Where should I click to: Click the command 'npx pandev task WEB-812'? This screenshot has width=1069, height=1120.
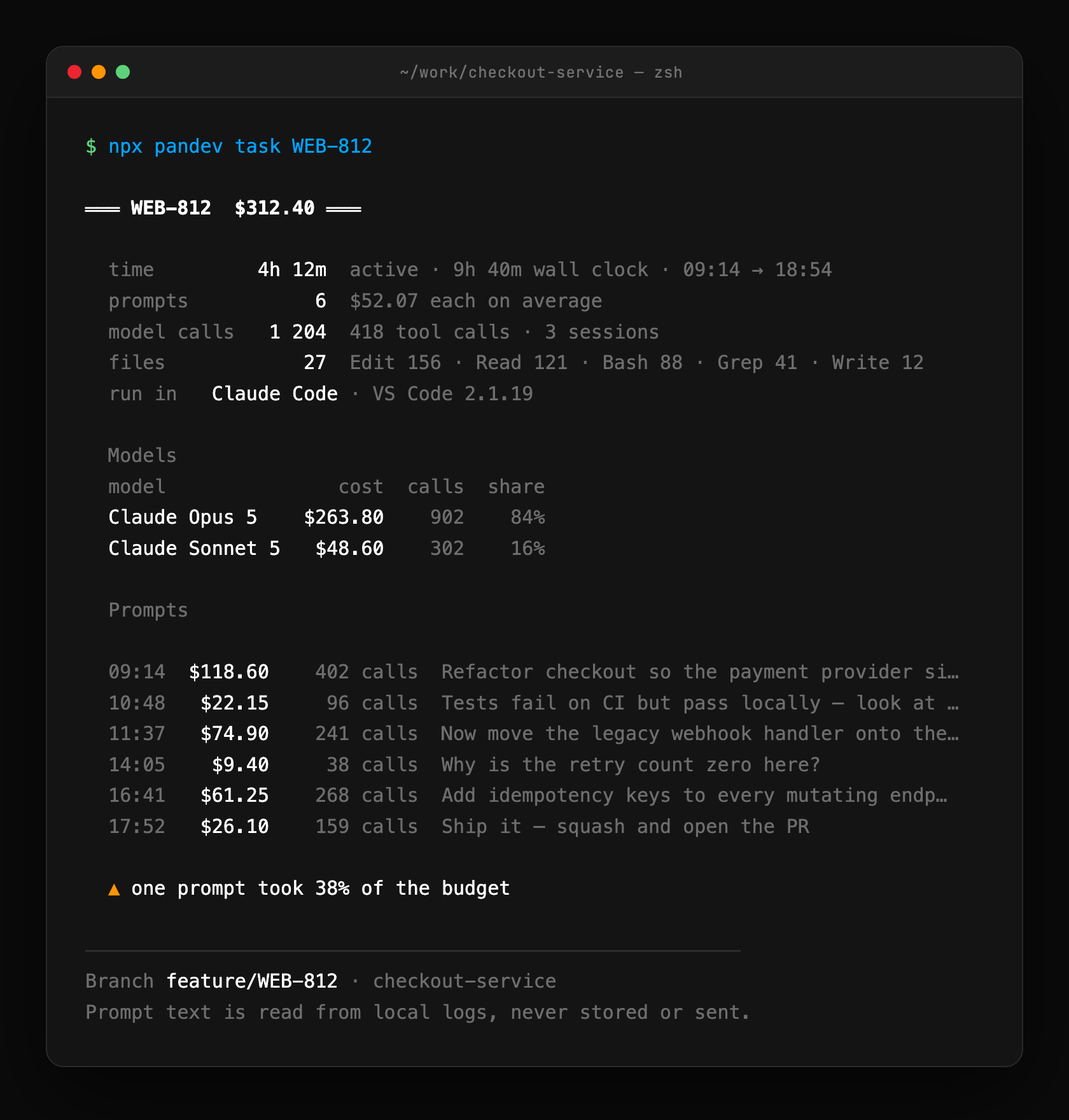(240, 146)
